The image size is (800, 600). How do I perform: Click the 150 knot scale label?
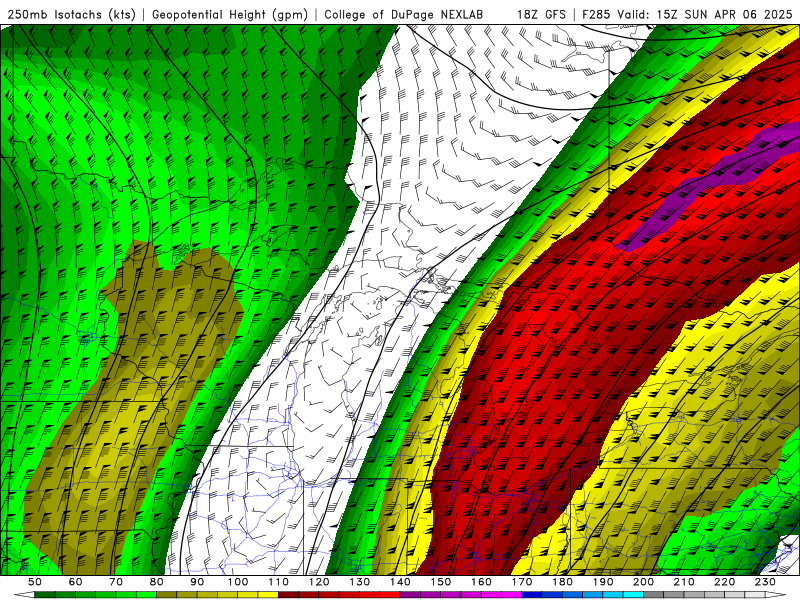(x=440, y=582)
